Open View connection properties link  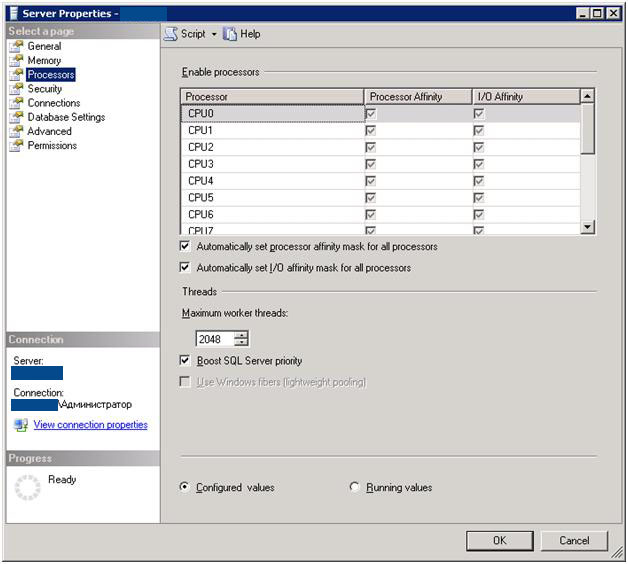tap(90, 425)
